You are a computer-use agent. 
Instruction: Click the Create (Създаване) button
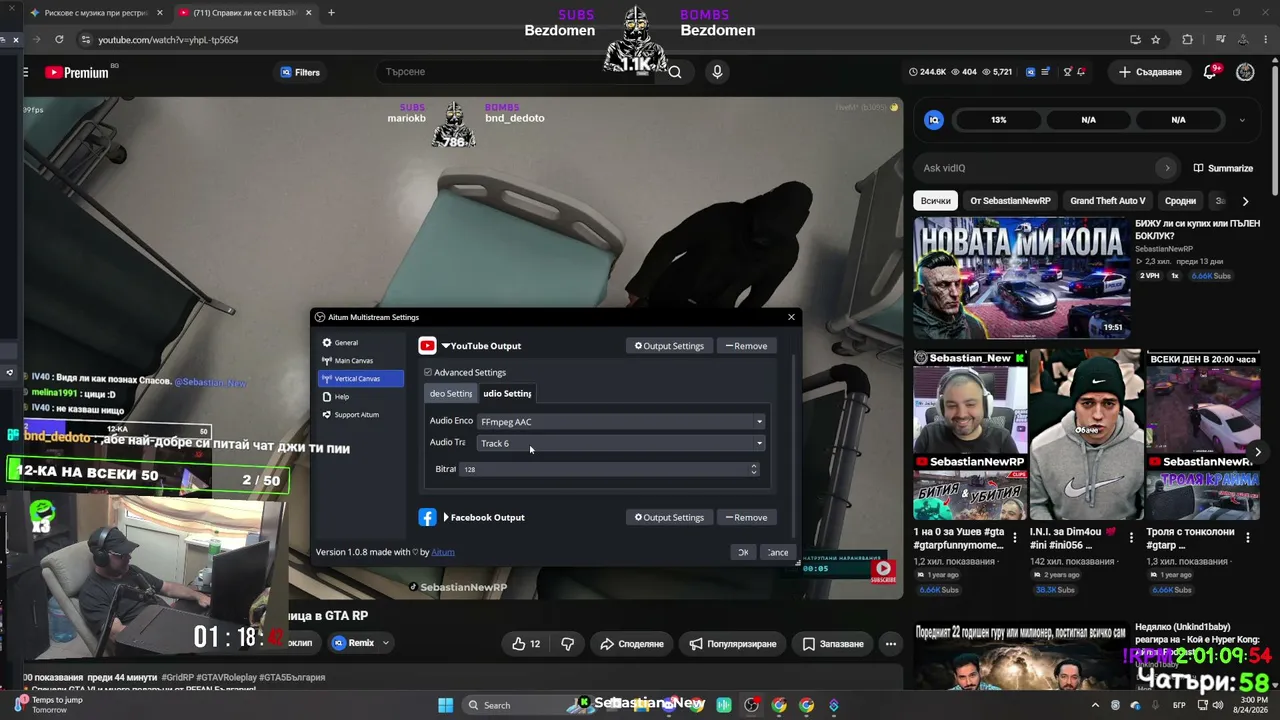[1150, 72]
